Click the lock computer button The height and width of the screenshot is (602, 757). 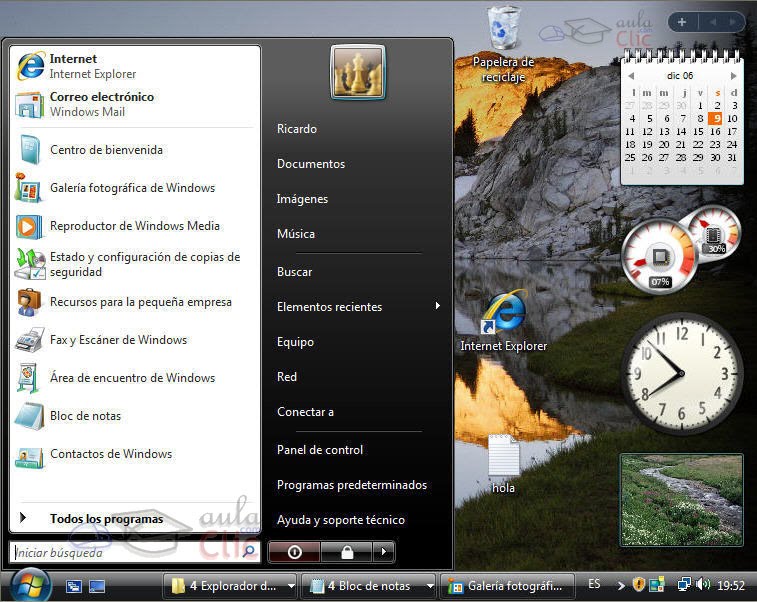tap(347, 552)
